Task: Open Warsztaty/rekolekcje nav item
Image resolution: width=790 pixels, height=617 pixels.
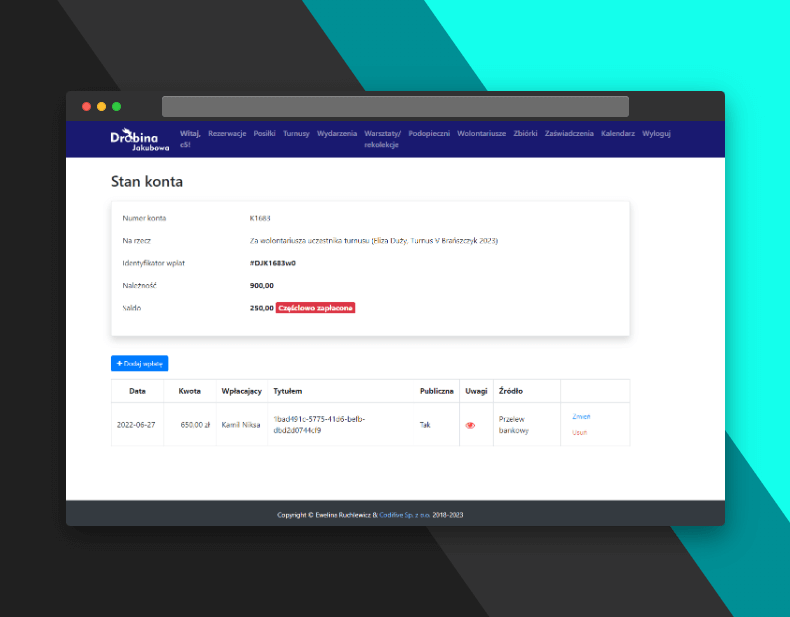Action: (382, 139)
